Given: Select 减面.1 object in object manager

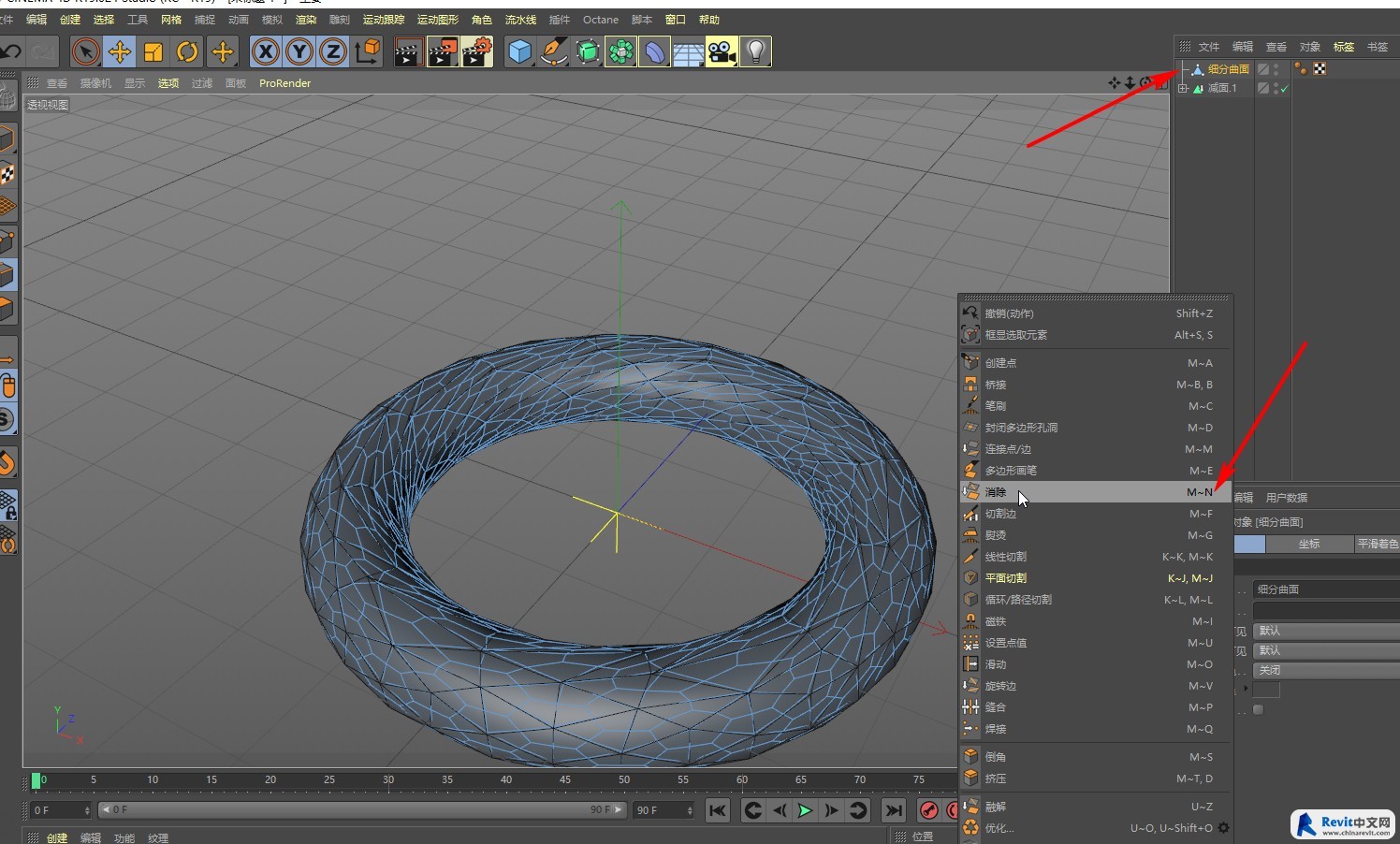Looking at the screenshot, I should coord(1221,88).
